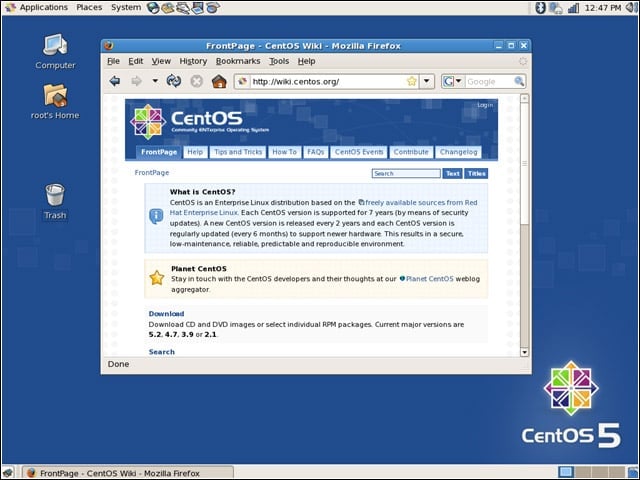Click the 3.9 version link
Image resolution: width=640 pixels, height=480 pixels.
(187, 334)
